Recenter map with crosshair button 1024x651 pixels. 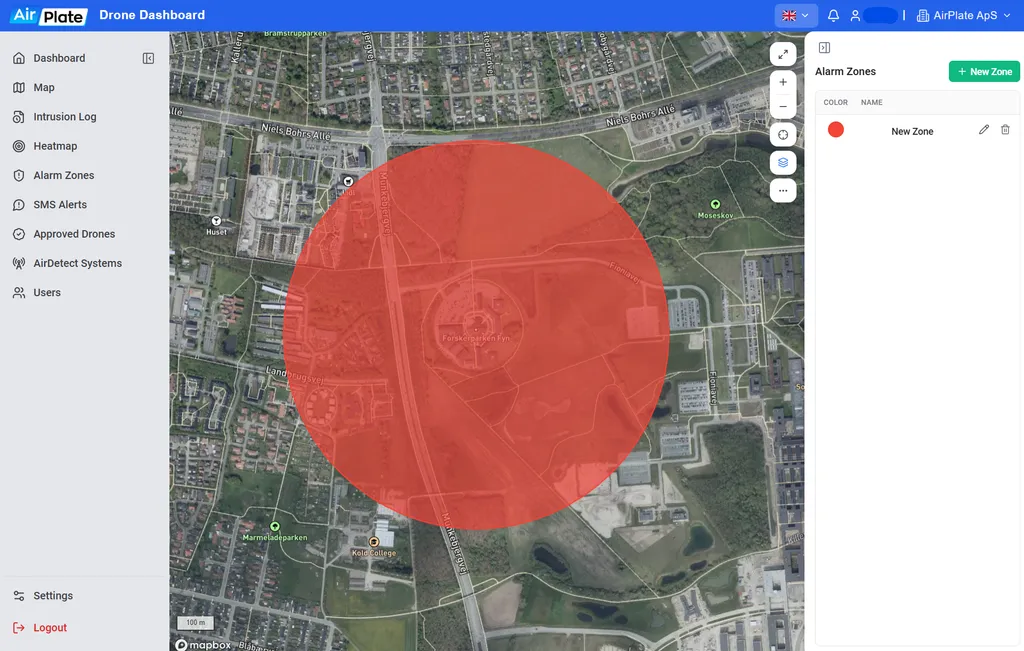(782, 135)
